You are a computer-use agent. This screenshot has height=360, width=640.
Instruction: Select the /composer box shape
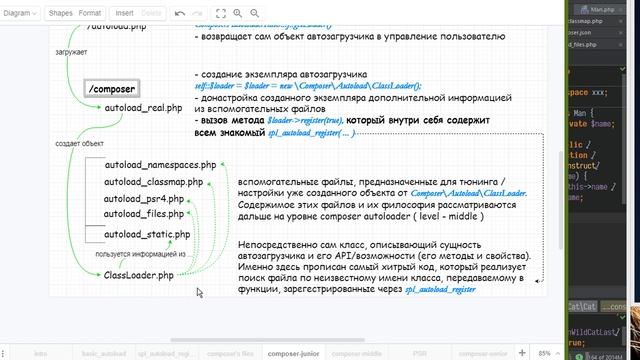tap(112, 89)
